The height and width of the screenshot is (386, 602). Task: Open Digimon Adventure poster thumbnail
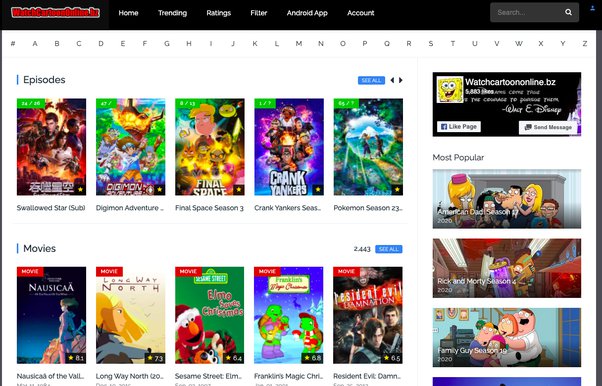coord(131,147)
